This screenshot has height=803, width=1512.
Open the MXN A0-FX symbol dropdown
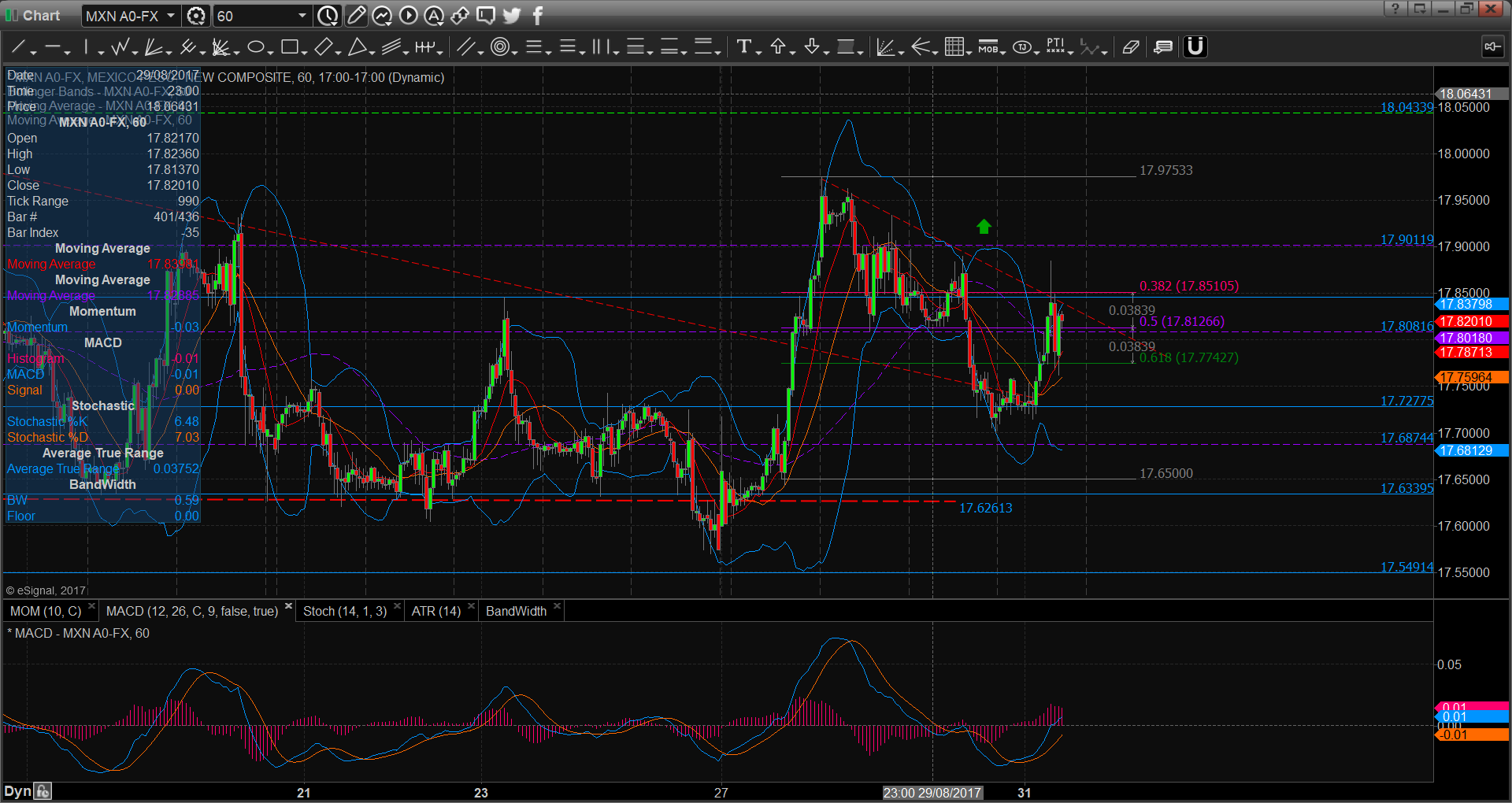click(170, 16)
